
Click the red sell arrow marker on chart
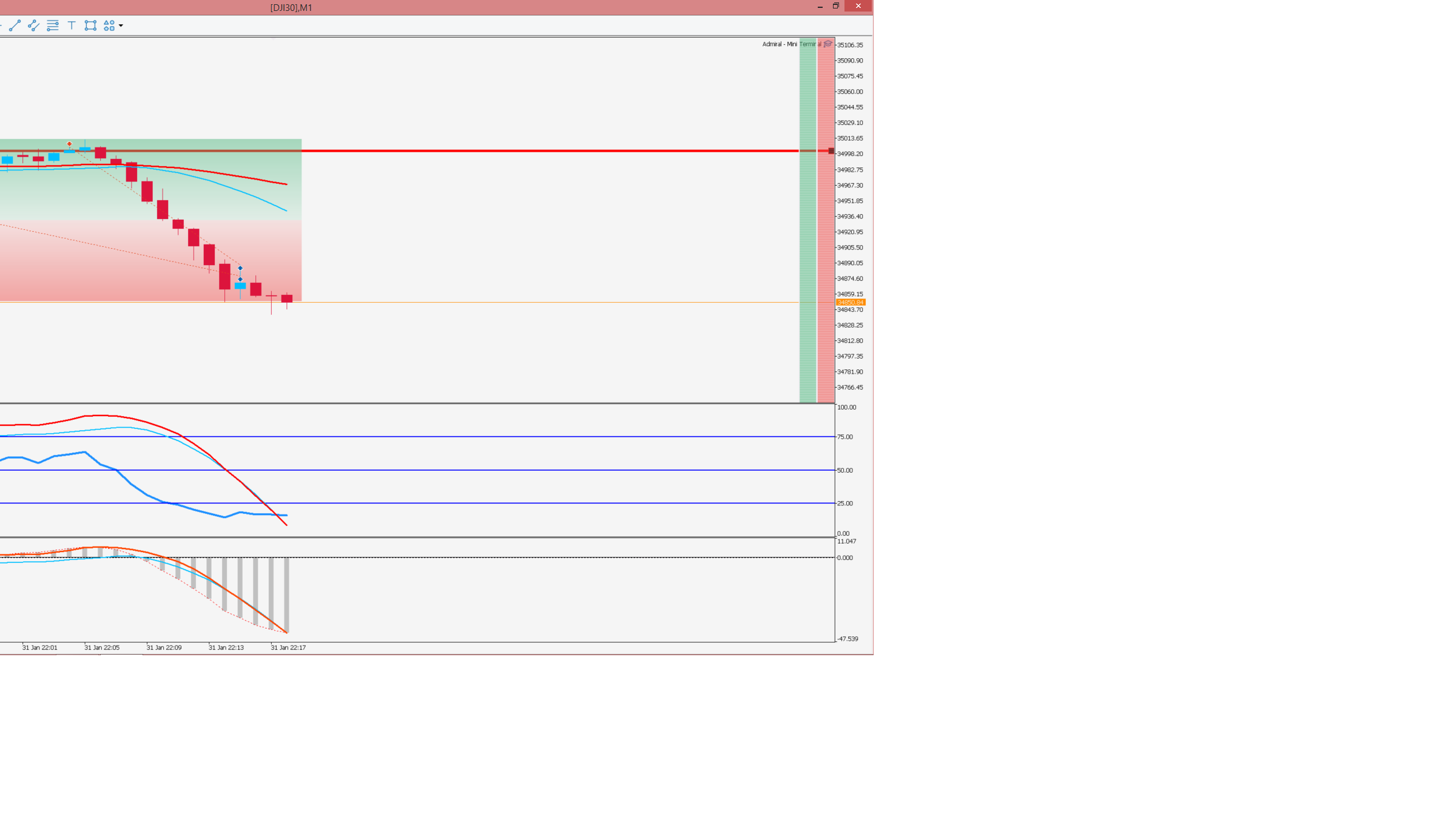[x=69, y=144]
